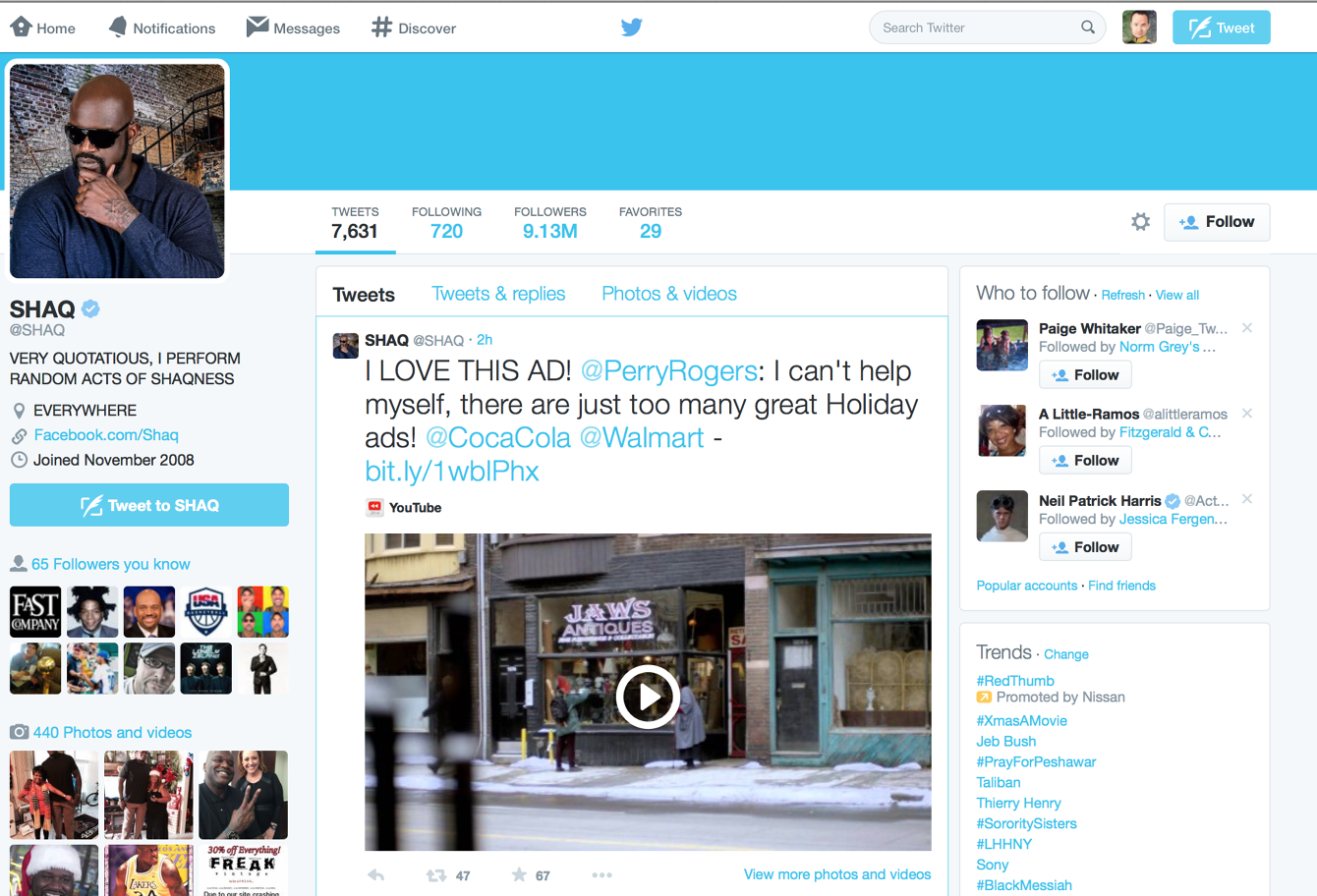Viewport: 1317px width, 896px height.
Task: Open the #XmasAMovie trend
Action: (1021, 721)
